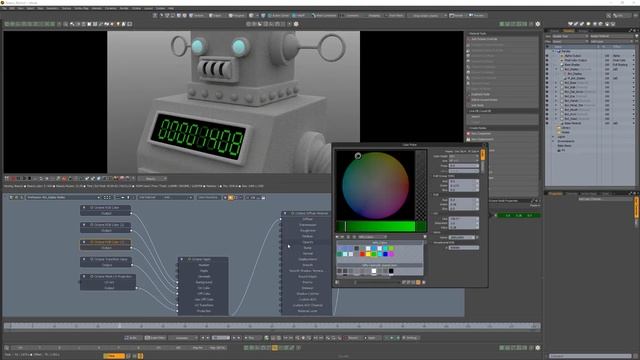Select the Octane Transform Value node header
The width and height of the screenshot is (640, 360).
tap(106, 259)
